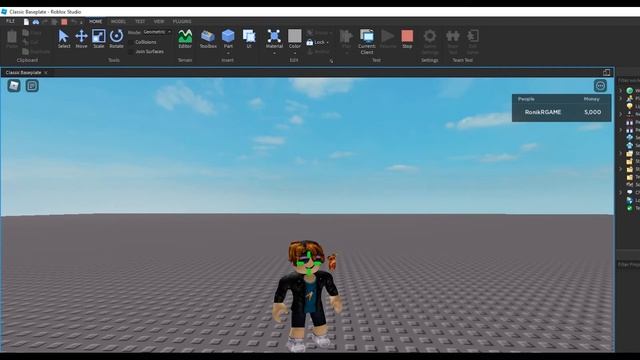The width and height of the screenshot is (640, 360).
Task: Click the maximize viewport icon on tab bar
Action: (607, 72)
